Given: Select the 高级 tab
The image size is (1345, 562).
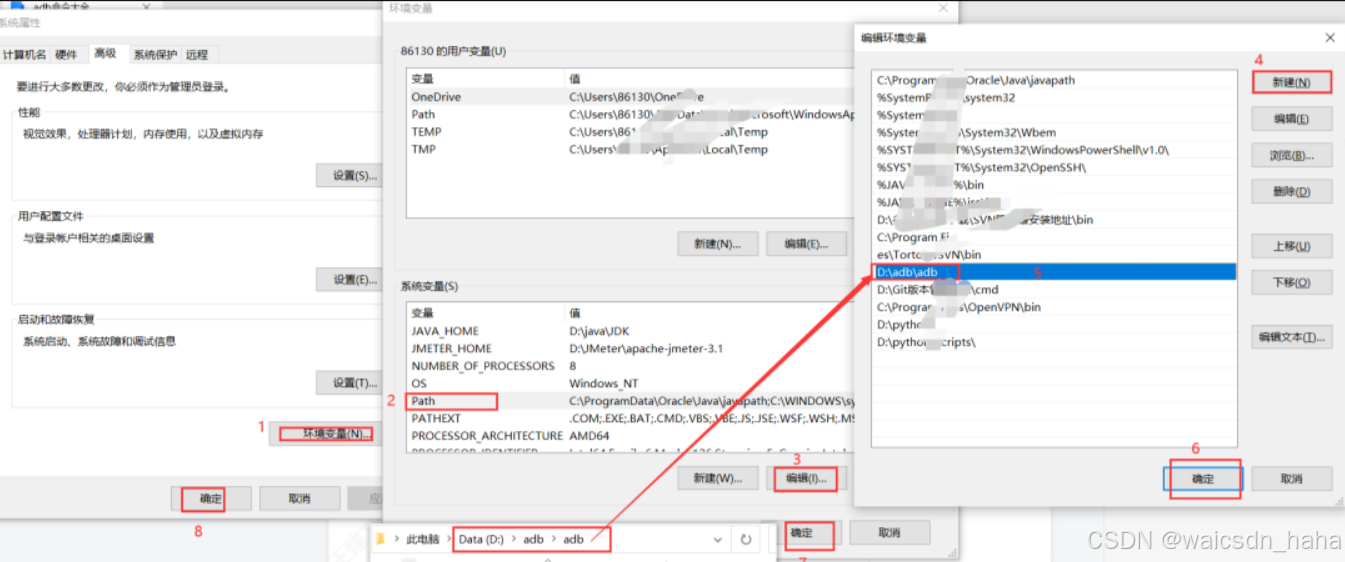Looking at the screenshot, I should 105,53.
